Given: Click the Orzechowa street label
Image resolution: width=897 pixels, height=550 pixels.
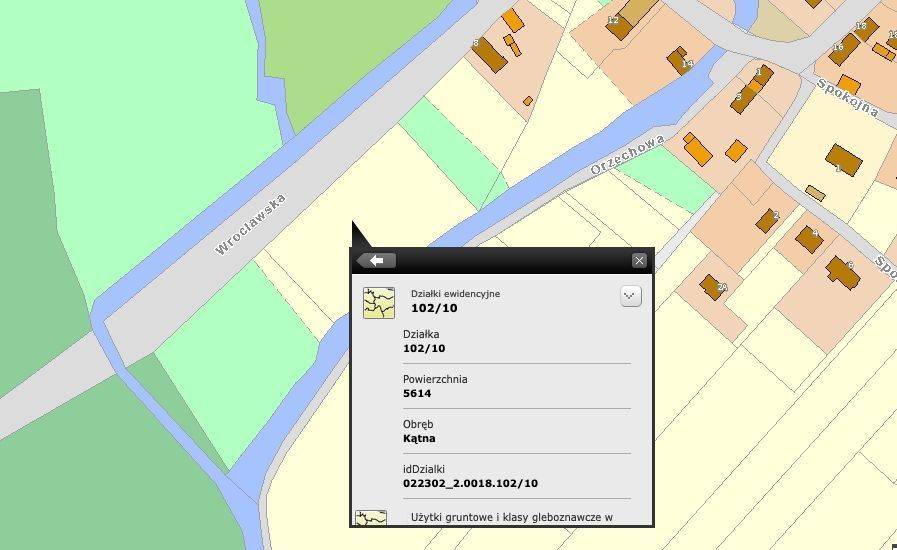Looking at the screenshot, I should pos(627,156).
